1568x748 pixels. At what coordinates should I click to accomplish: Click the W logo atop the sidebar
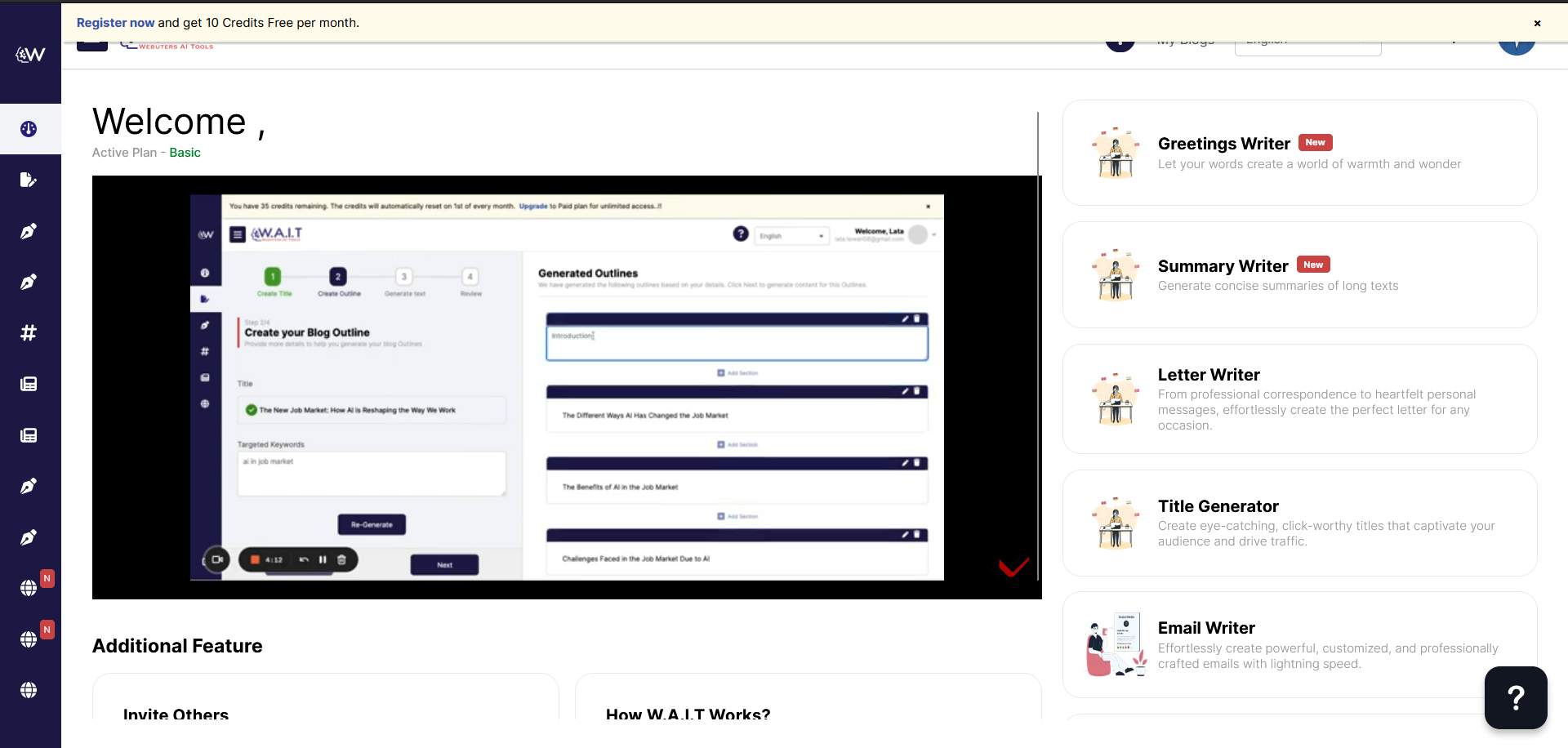(x=30, y=55)
